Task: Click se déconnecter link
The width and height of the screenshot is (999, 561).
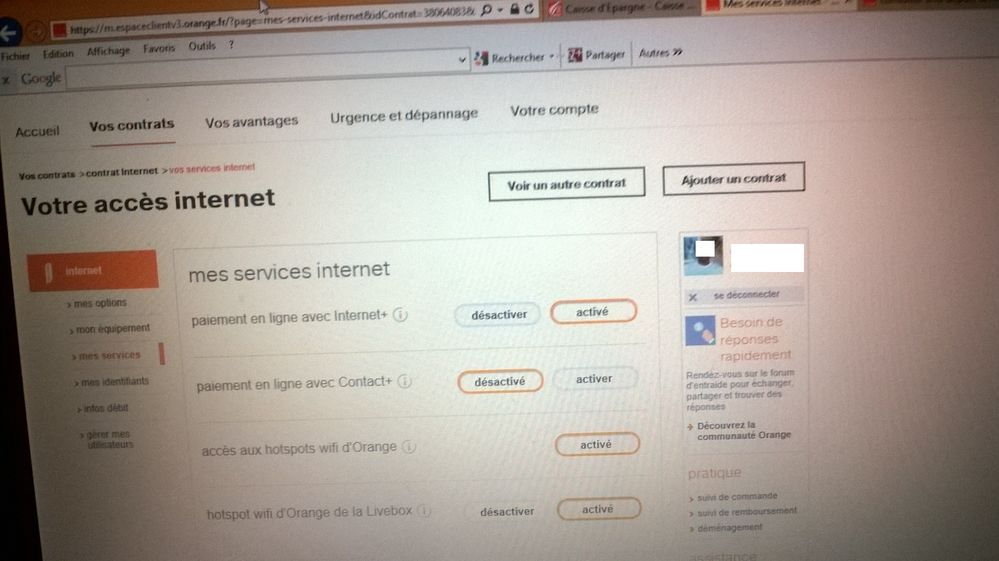Action: (x=746, y=295)
